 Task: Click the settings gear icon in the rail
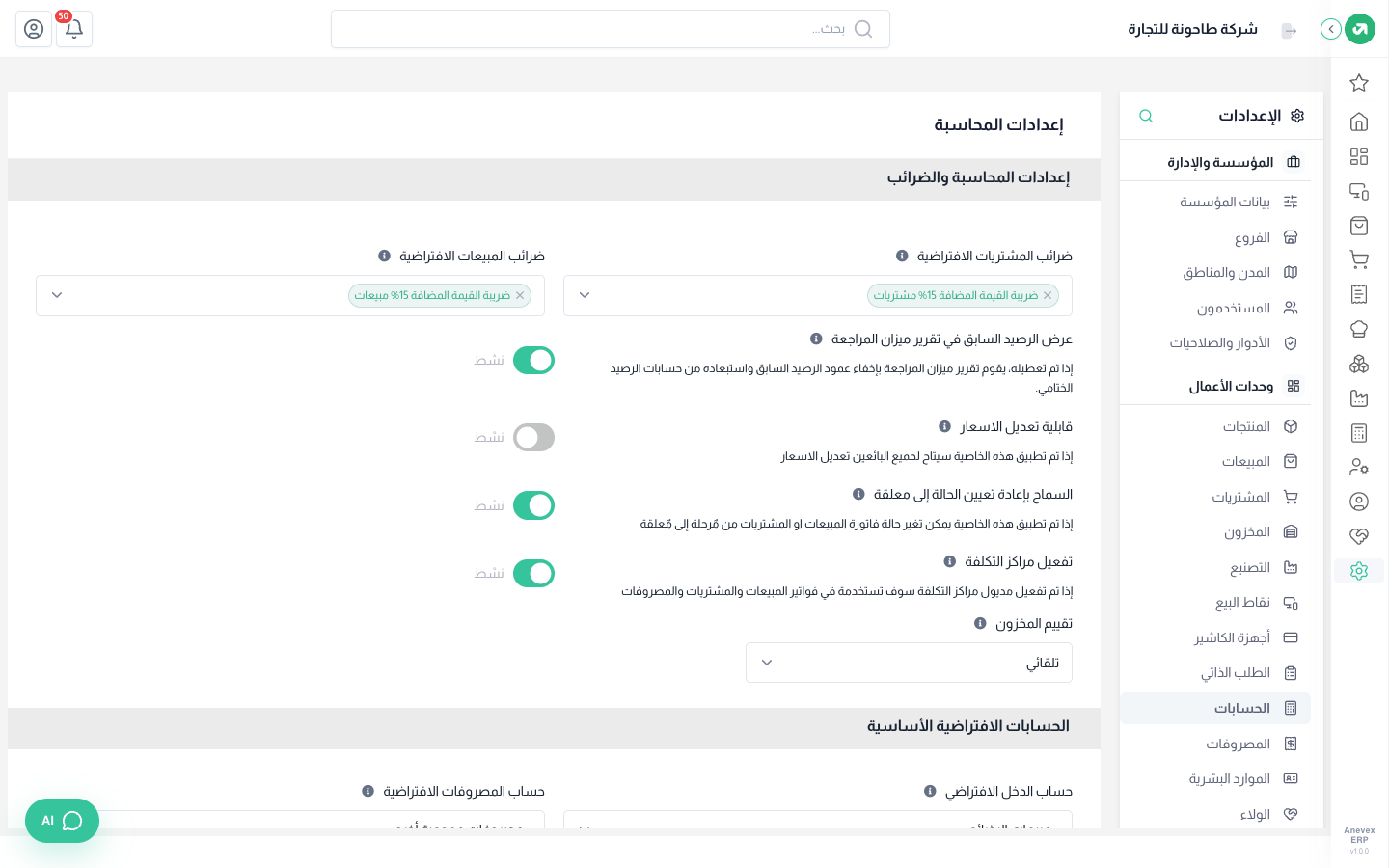[x=1359, y=571]
